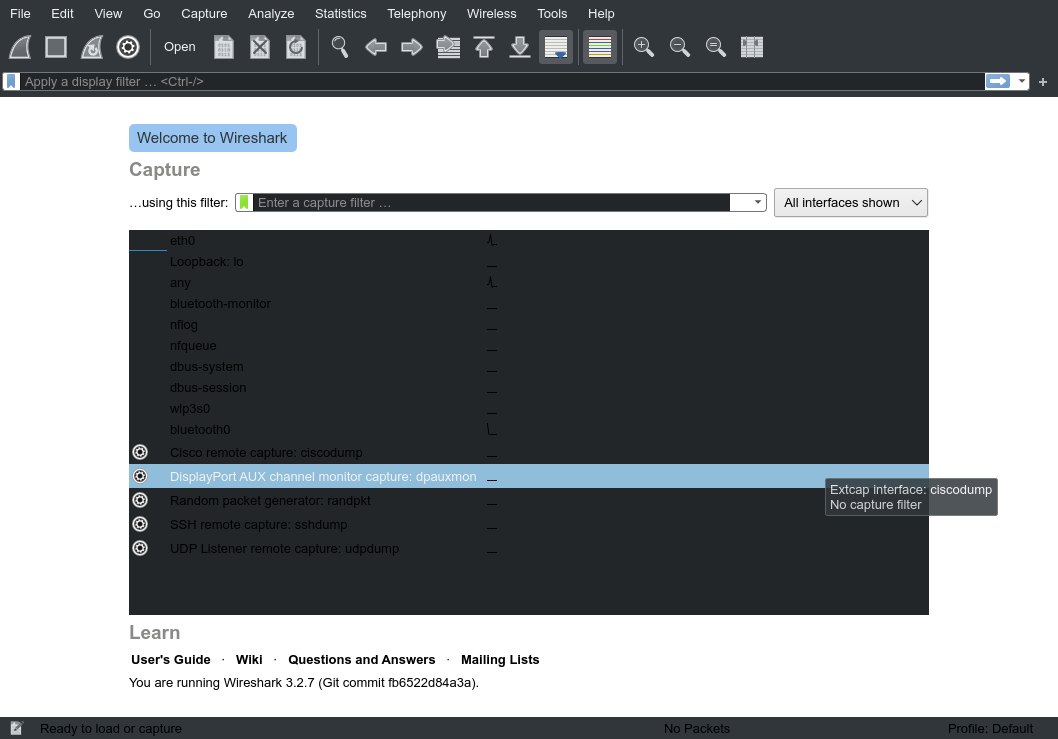
Task: Go back in packet history arrow
Action: pos(376,47)
